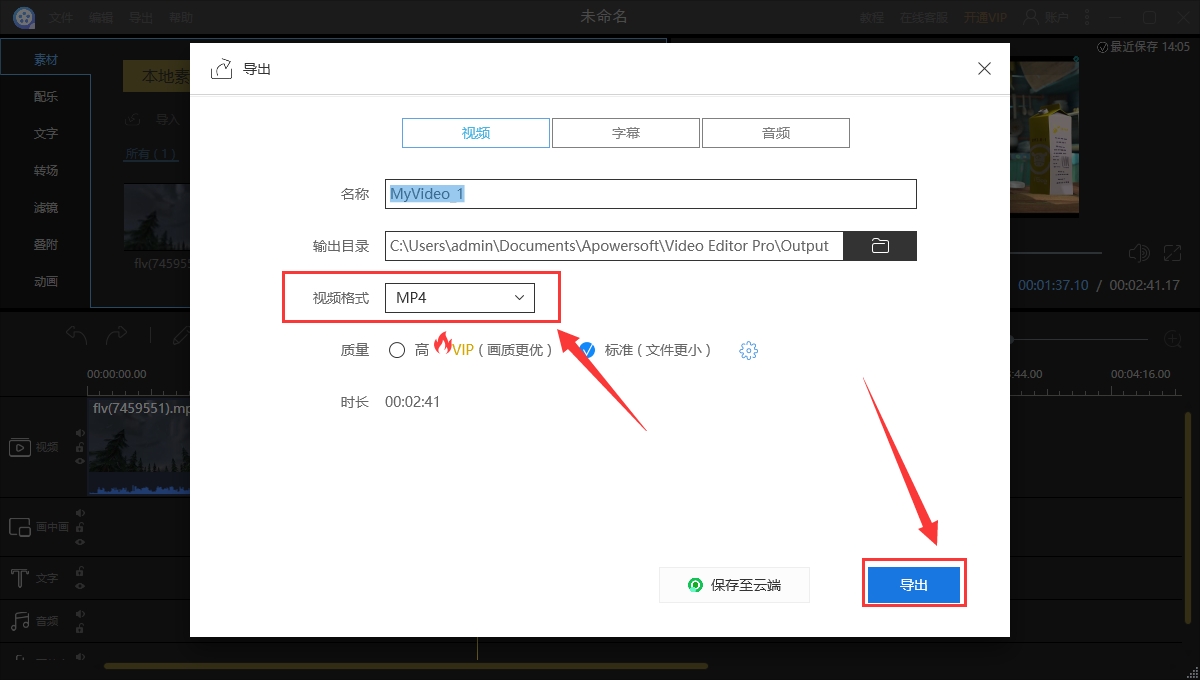Mute the 画中画 track speaker
This screenshot has width=1200, height=680.
[x=80, y=513]
